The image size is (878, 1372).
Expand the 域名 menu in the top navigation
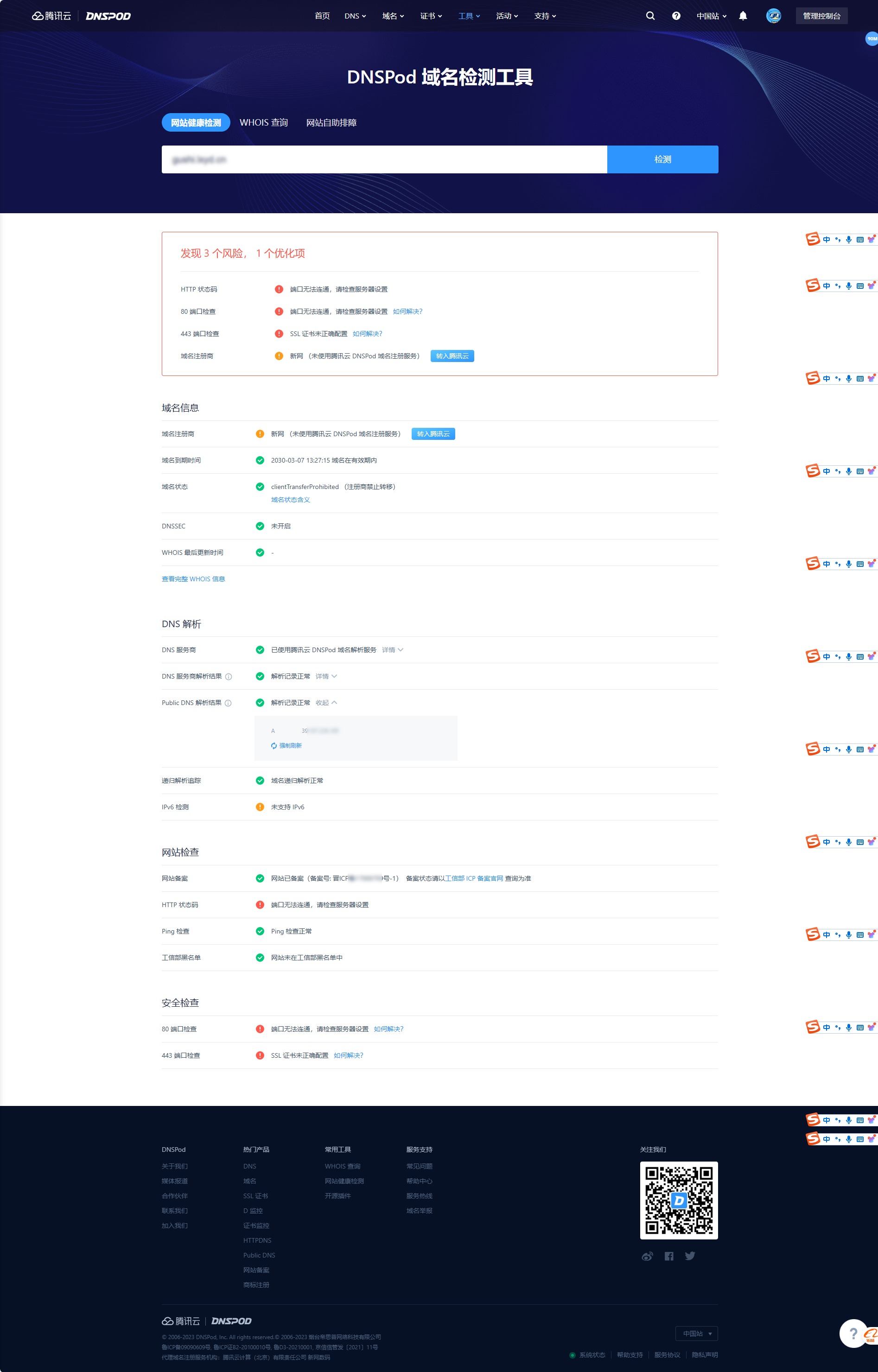click(x=393, y=16)
